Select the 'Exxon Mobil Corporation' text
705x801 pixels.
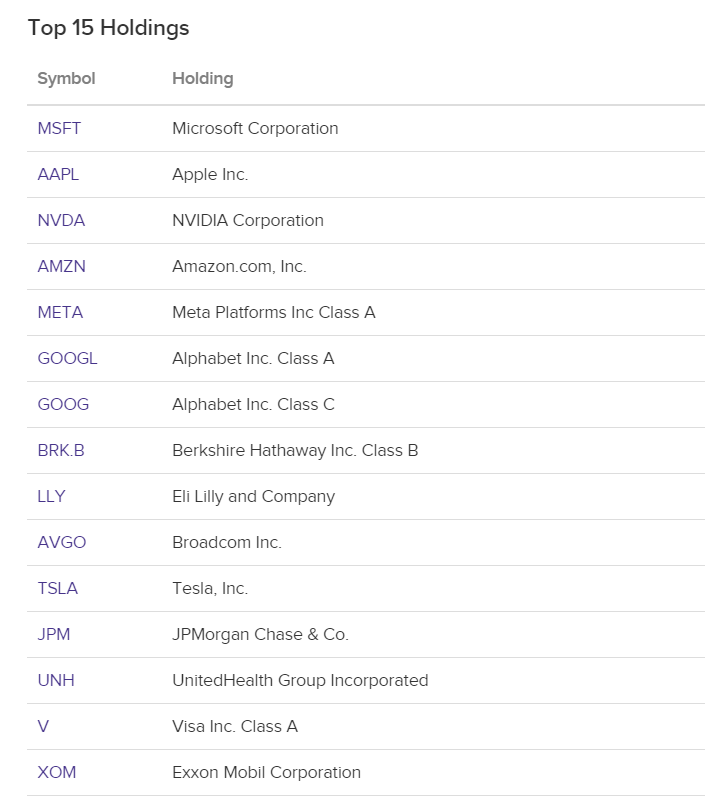point(267,772)
